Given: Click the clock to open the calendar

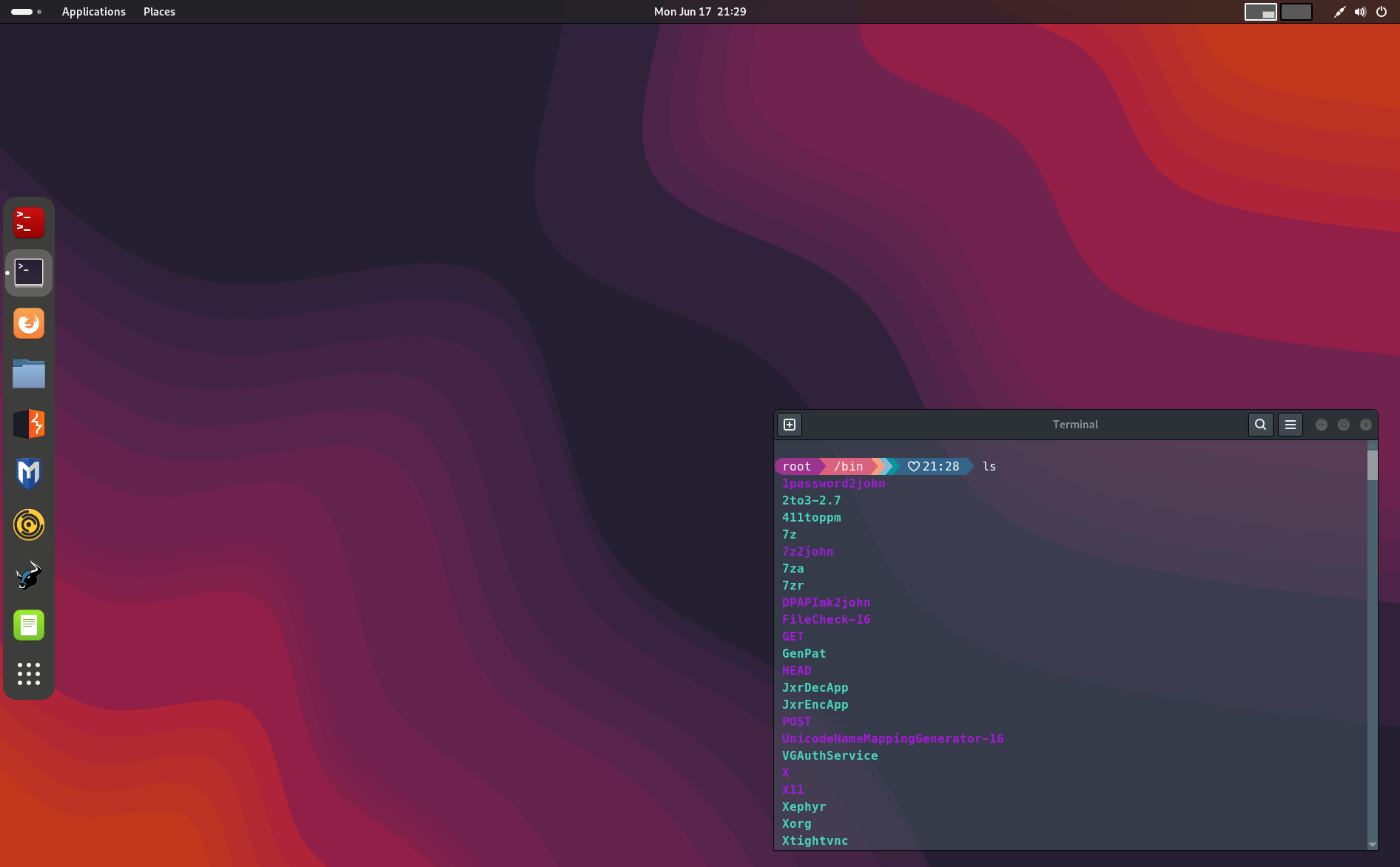Looking at the screenshot, I should point(699,11).
